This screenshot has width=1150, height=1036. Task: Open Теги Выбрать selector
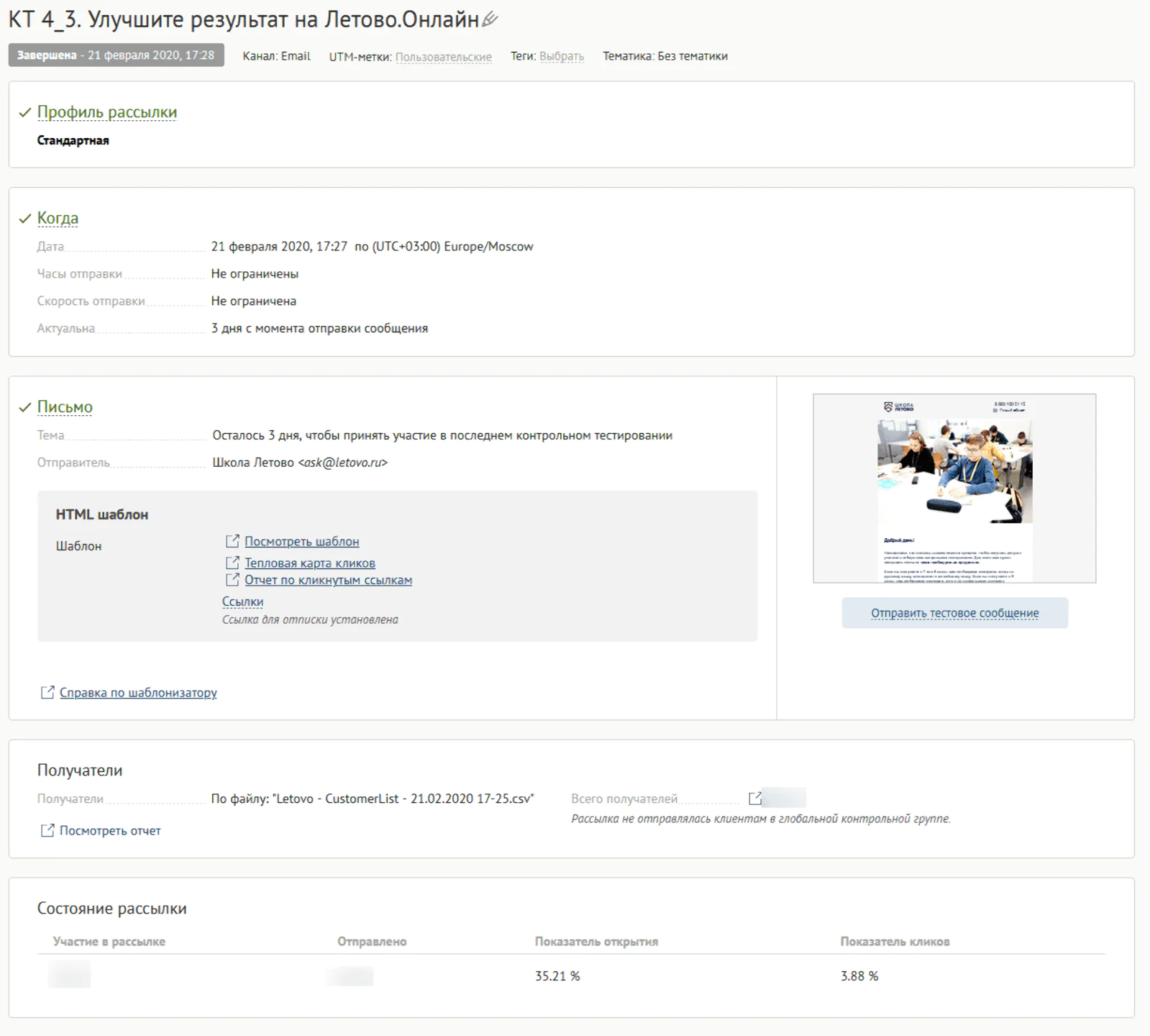tap(562, 57)
